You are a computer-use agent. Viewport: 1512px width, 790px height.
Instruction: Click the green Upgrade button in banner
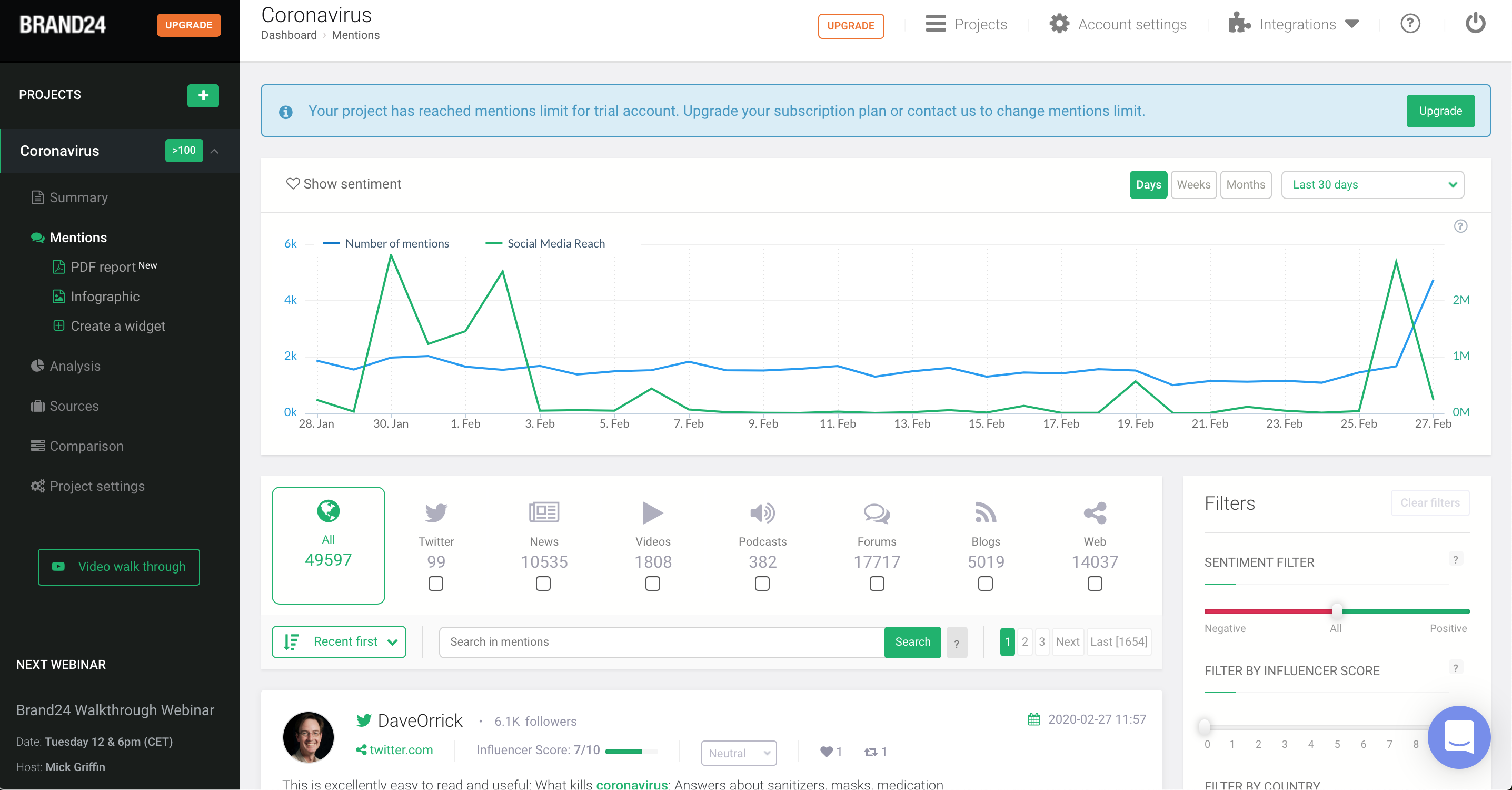1440,111
